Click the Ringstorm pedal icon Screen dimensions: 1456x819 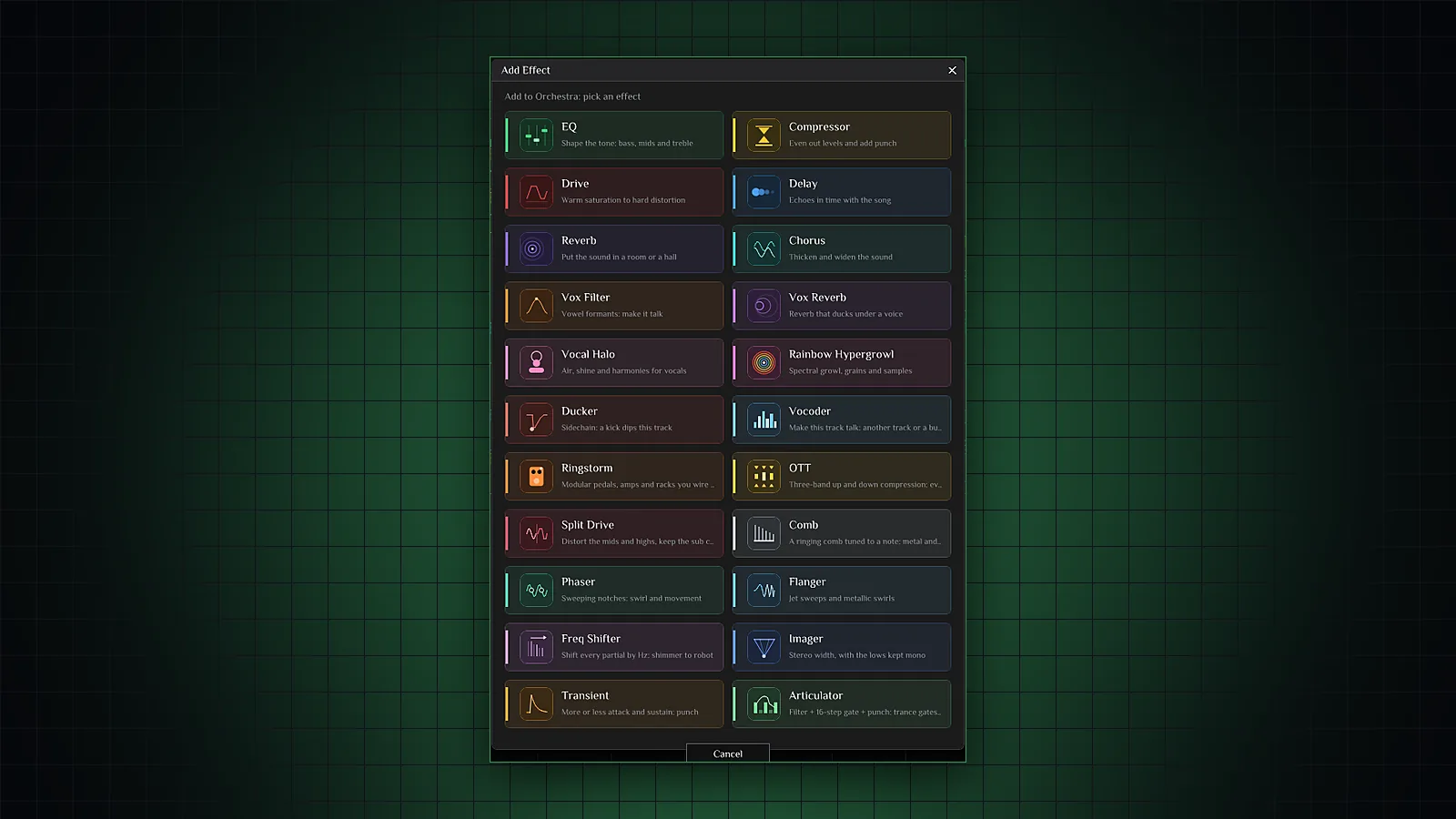(536, 477)
